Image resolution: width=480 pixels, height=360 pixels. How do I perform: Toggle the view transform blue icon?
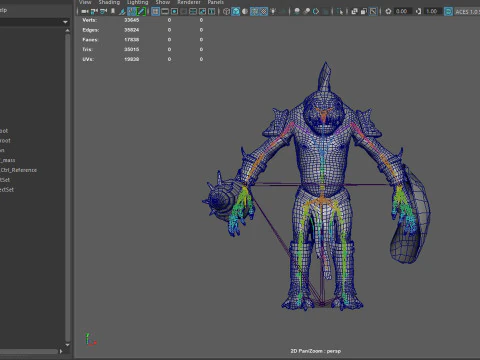448,11
